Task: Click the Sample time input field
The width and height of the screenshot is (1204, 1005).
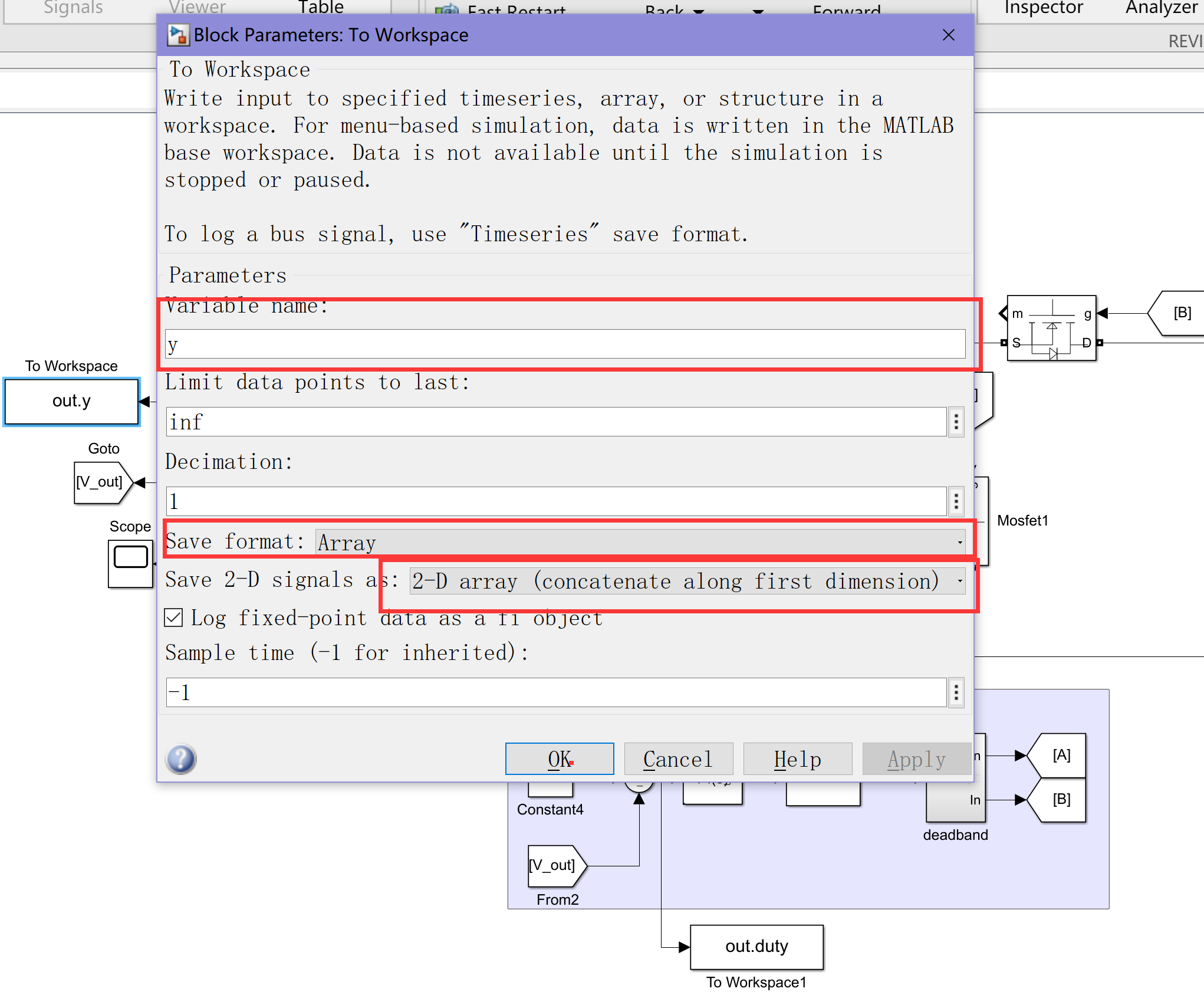Action: [x=555, y=692]
